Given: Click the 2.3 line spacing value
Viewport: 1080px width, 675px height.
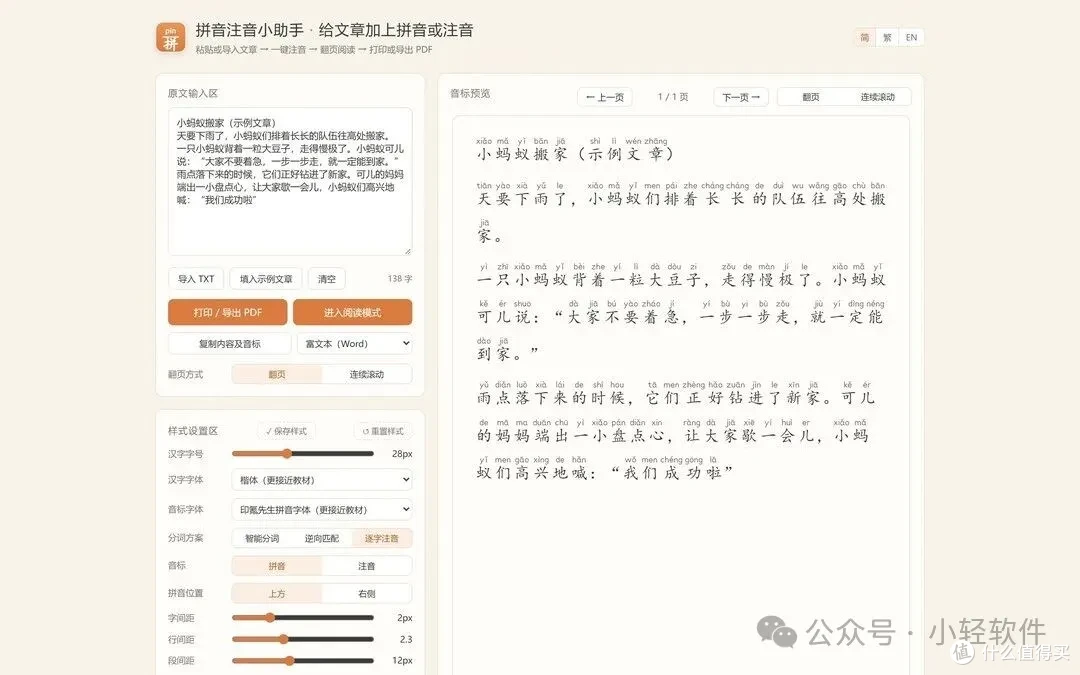Looking at the screenshot, I should 406,639.
